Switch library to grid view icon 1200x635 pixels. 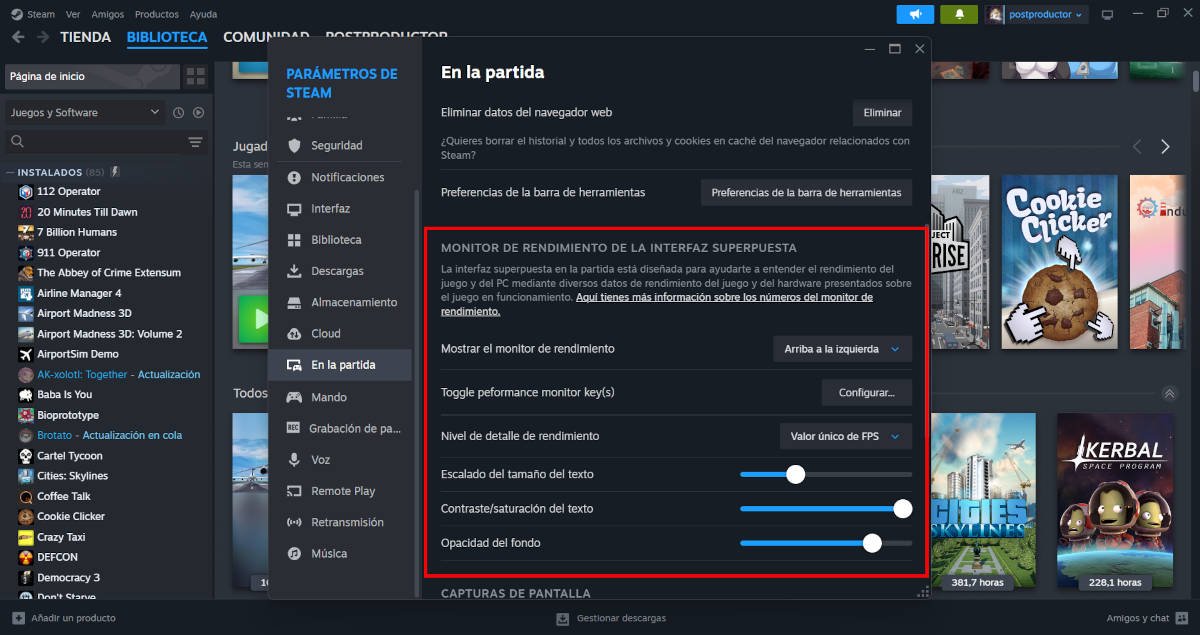195,76
